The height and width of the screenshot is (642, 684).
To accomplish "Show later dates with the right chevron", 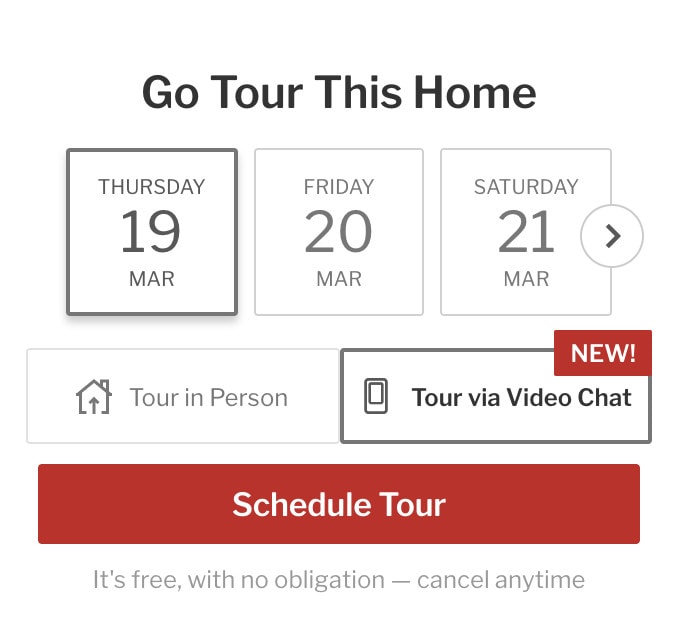I will [612, 236].
